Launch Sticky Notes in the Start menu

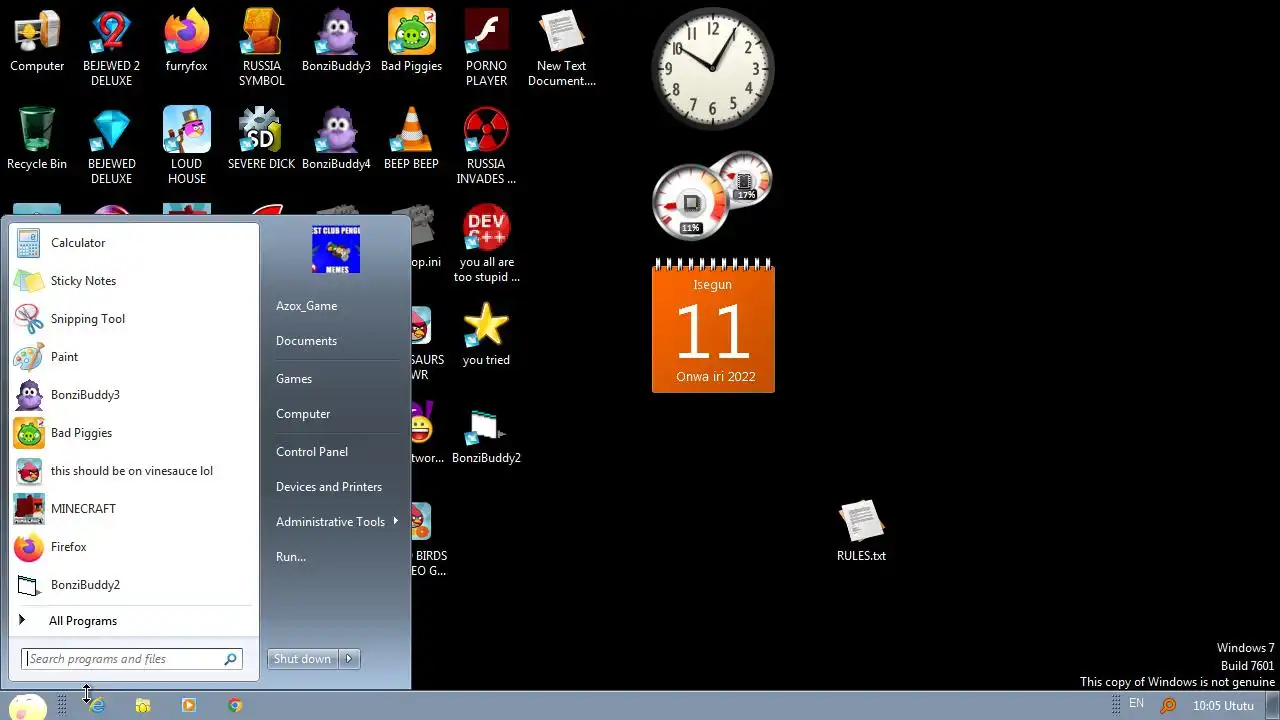[x=132, y=281]
